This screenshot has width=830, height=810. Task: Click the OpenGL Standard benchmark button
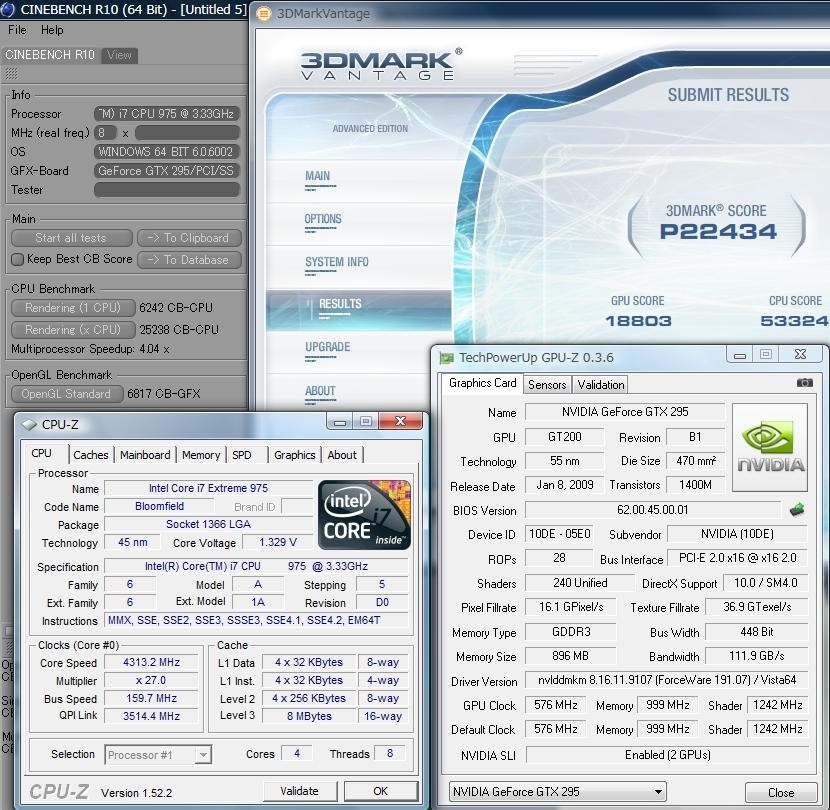66,394
